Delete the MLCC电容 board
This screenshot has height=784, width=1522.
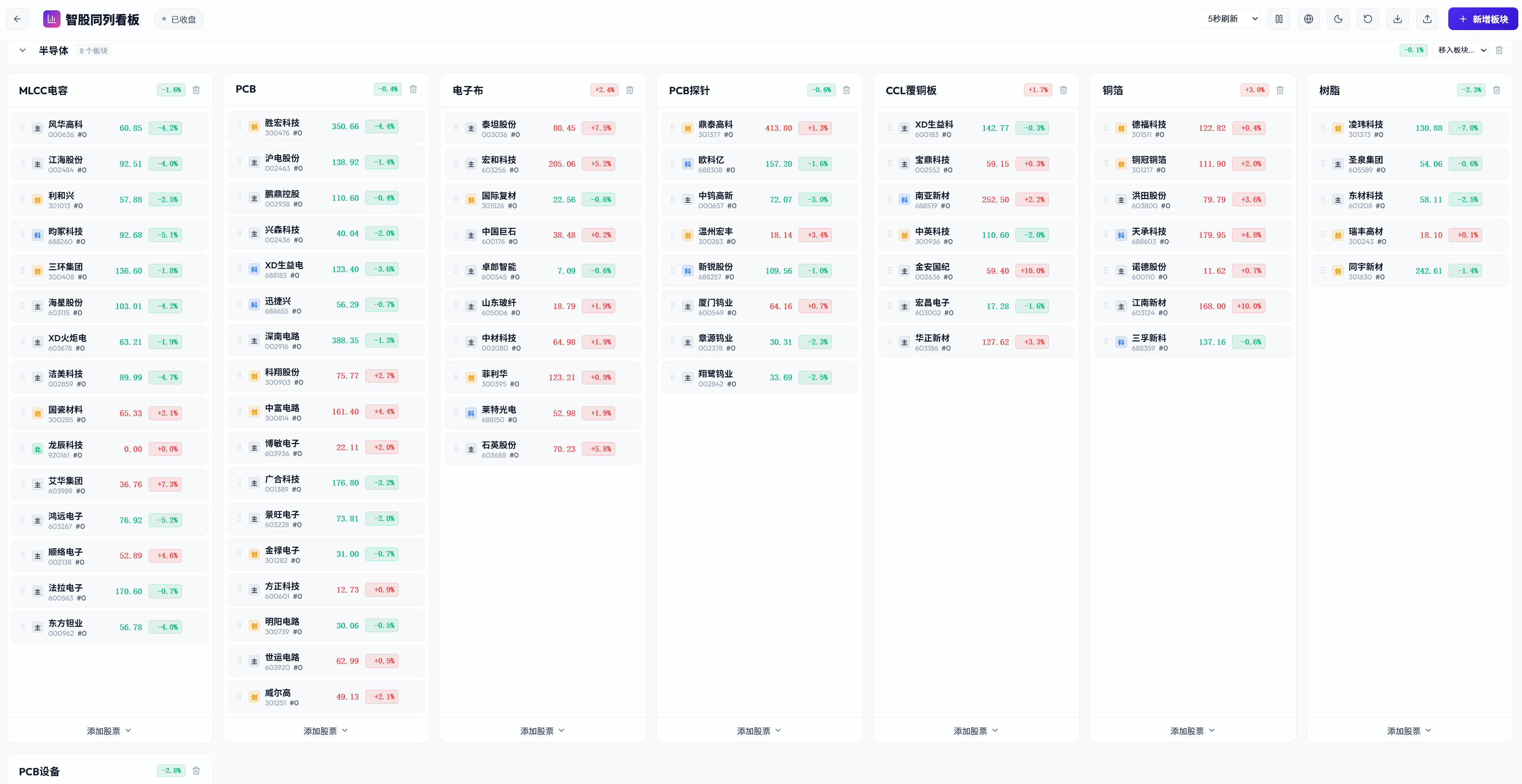196,90
